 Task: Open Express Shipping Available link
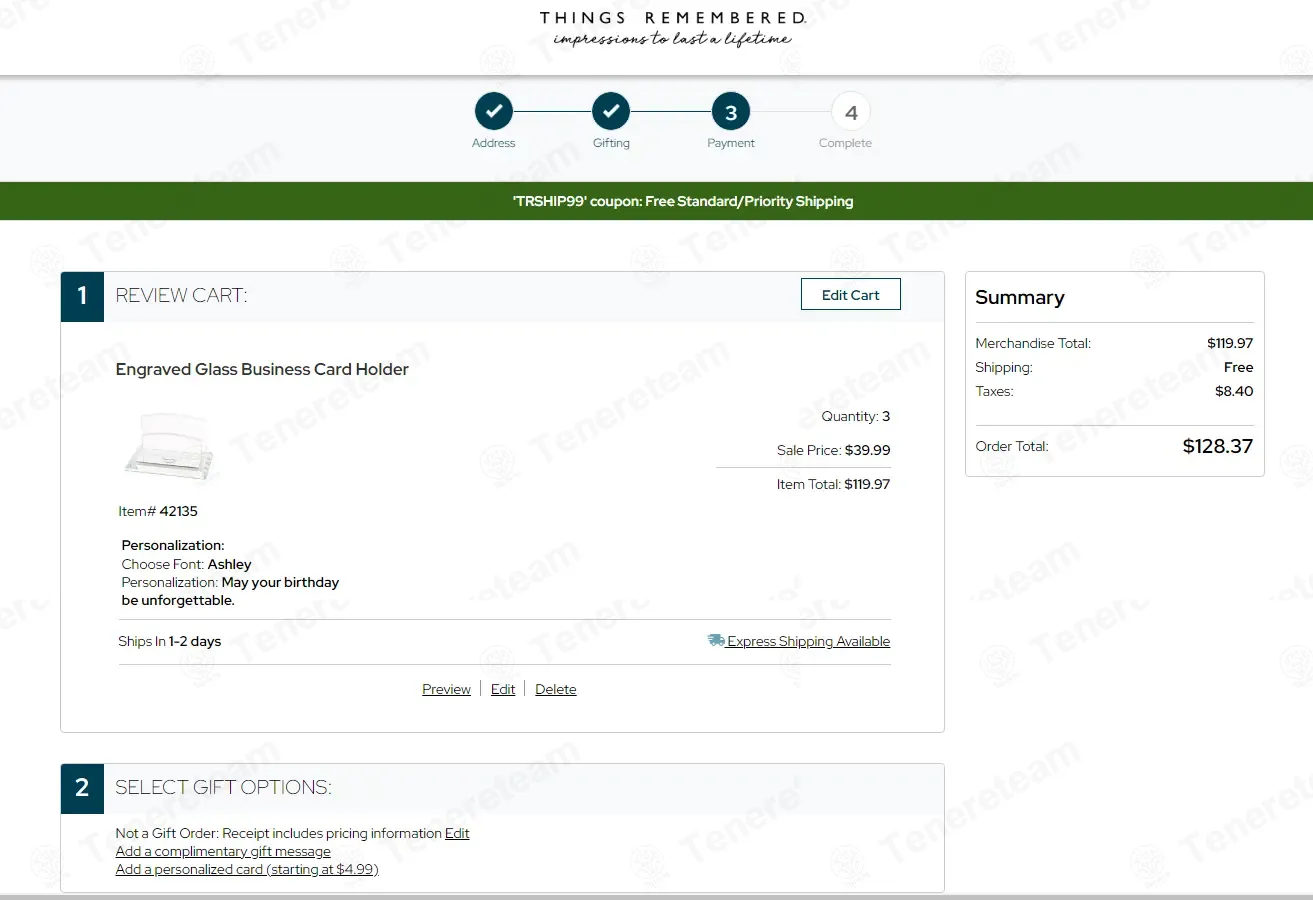[x=808, y=641]
